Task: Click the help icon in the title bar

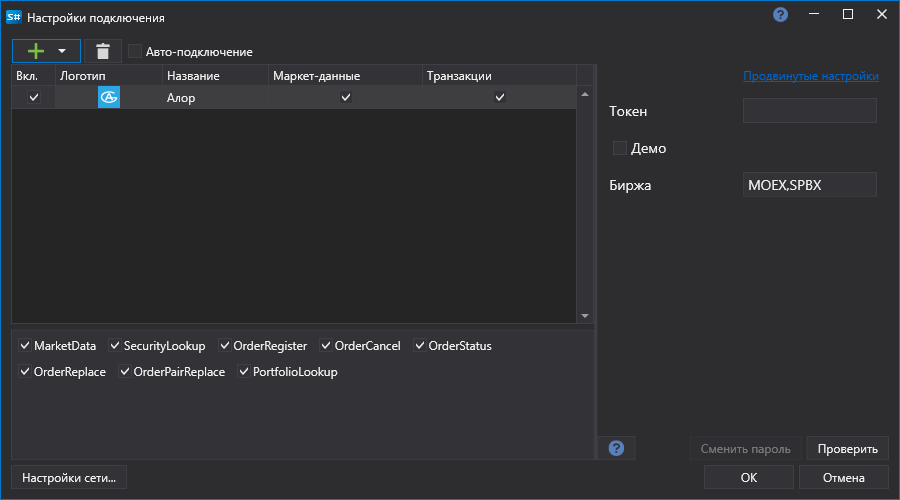Action: click(781, 15)
